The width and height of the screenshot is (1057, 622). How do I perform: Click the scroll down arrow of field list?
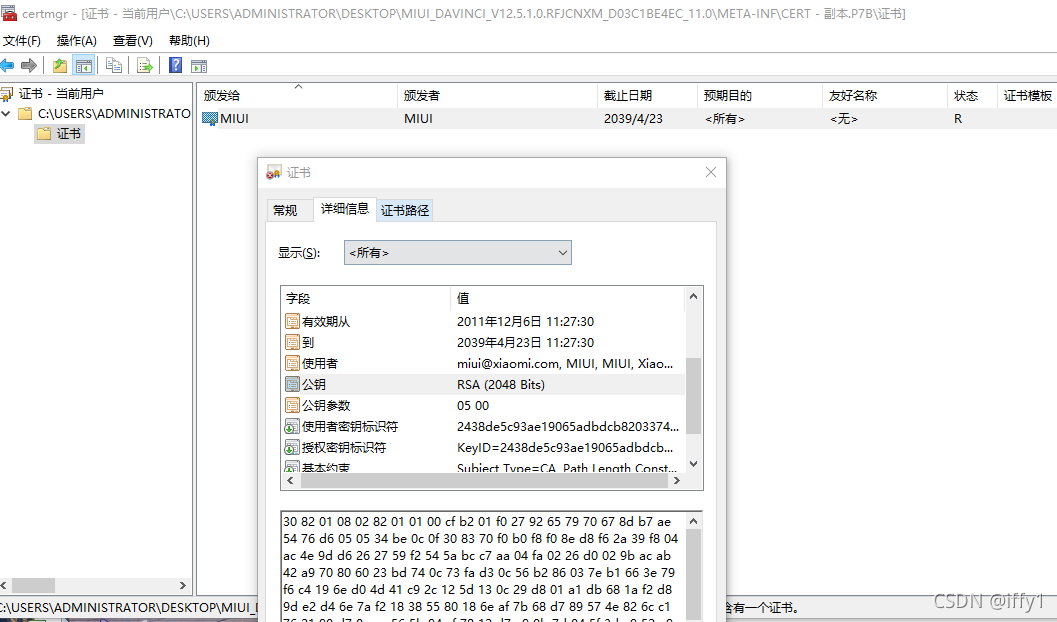click(694, 464)
